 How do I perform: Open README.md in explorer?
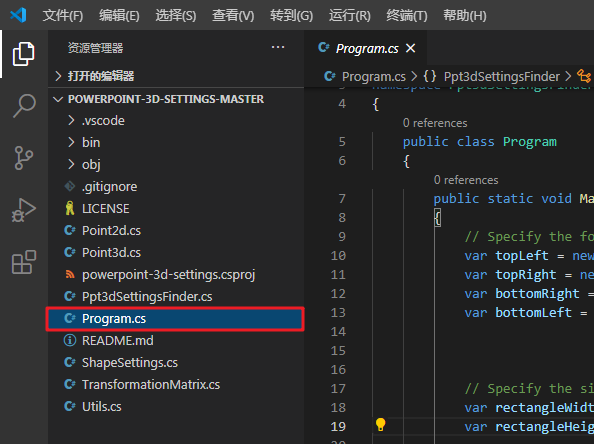176,341
